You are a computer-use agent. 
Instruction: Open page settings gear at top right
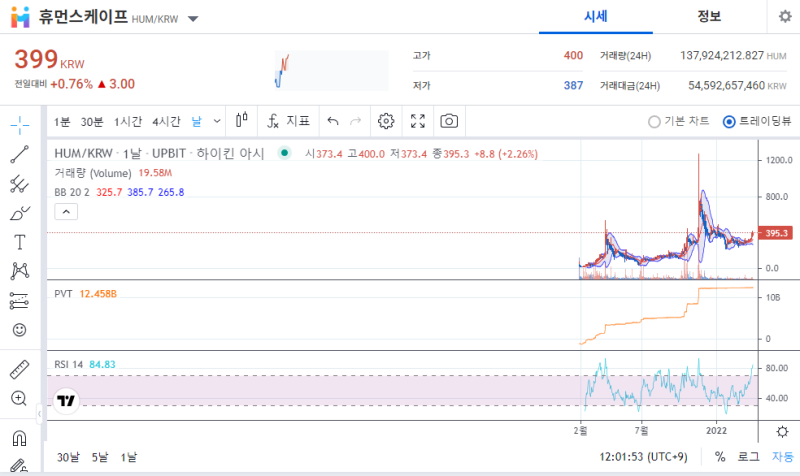(x=785, y=16)
